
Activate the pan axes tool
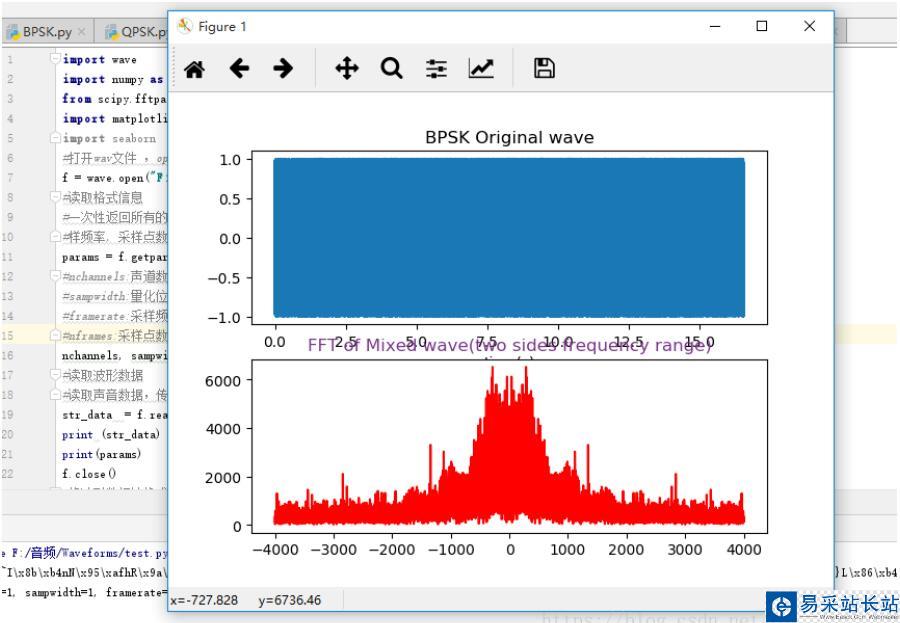(347, 68)
